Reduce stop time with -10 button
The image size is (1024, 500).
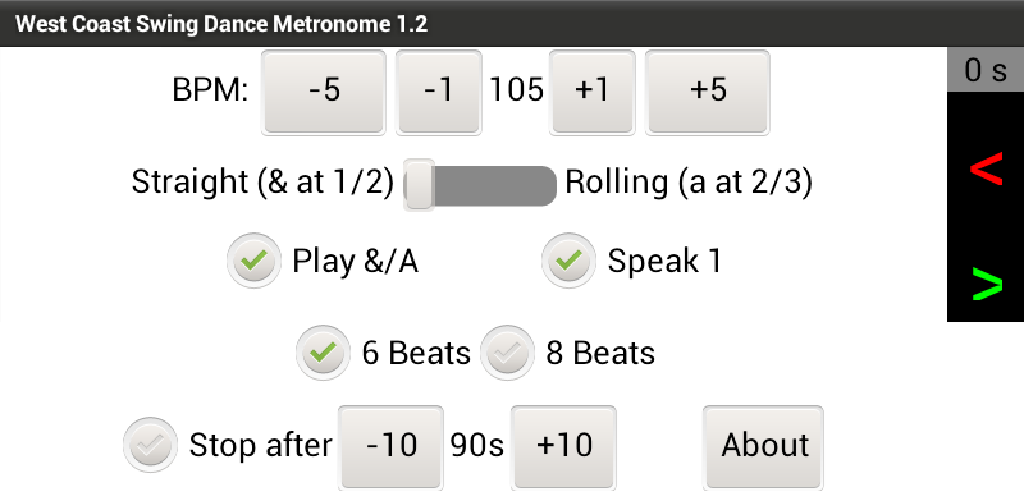pyautogui.click(x=391, y=445)
